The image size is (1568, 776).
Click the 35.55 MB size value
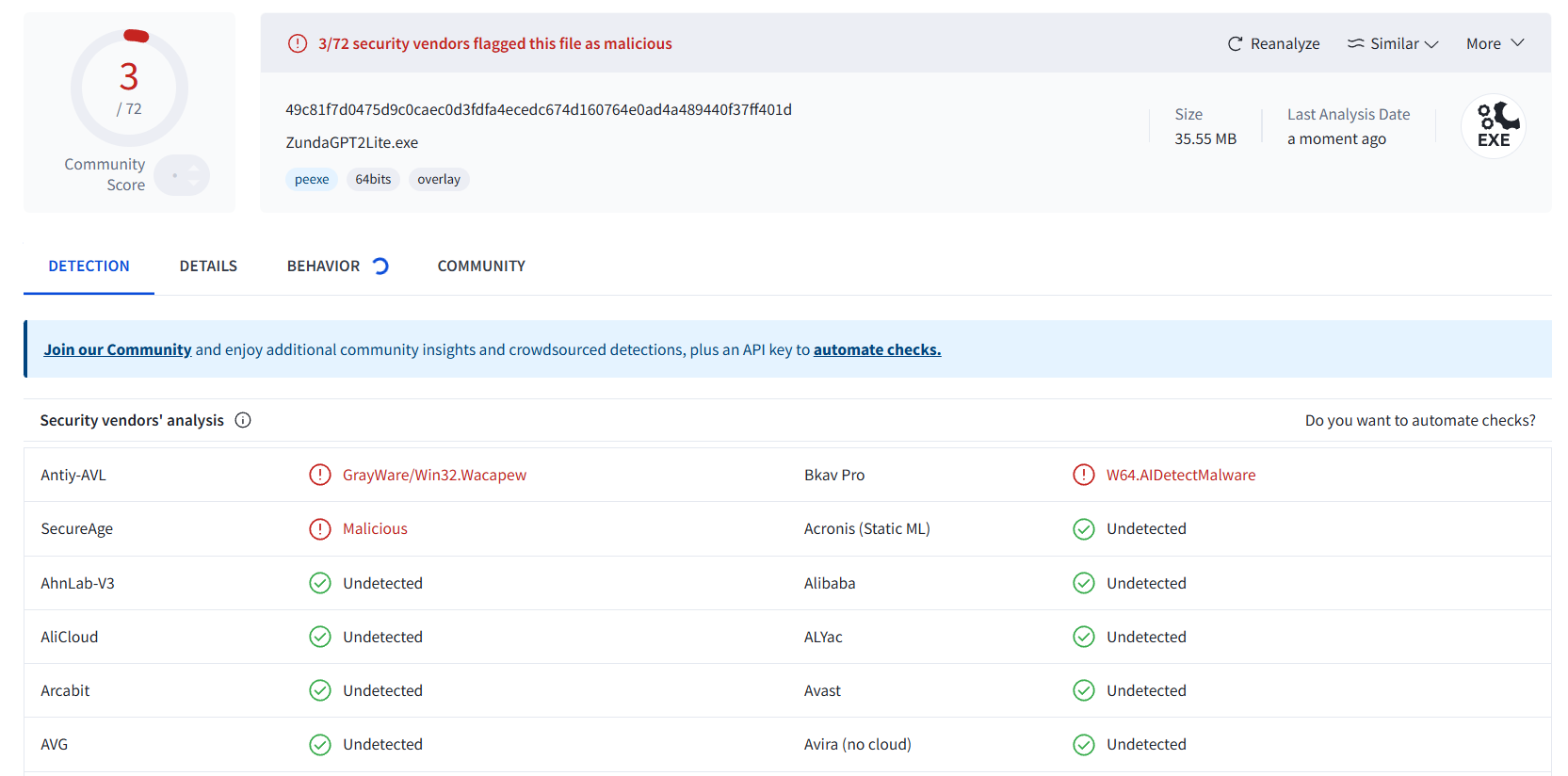point(1205,138)
